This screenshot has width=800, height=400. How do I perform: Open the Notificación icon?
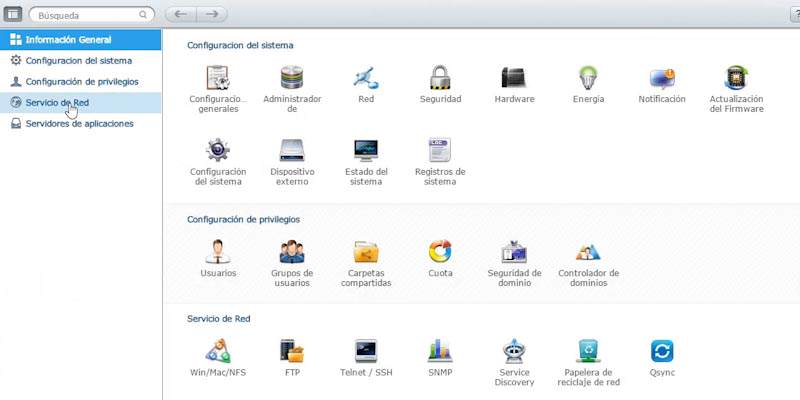coord(662,78)
